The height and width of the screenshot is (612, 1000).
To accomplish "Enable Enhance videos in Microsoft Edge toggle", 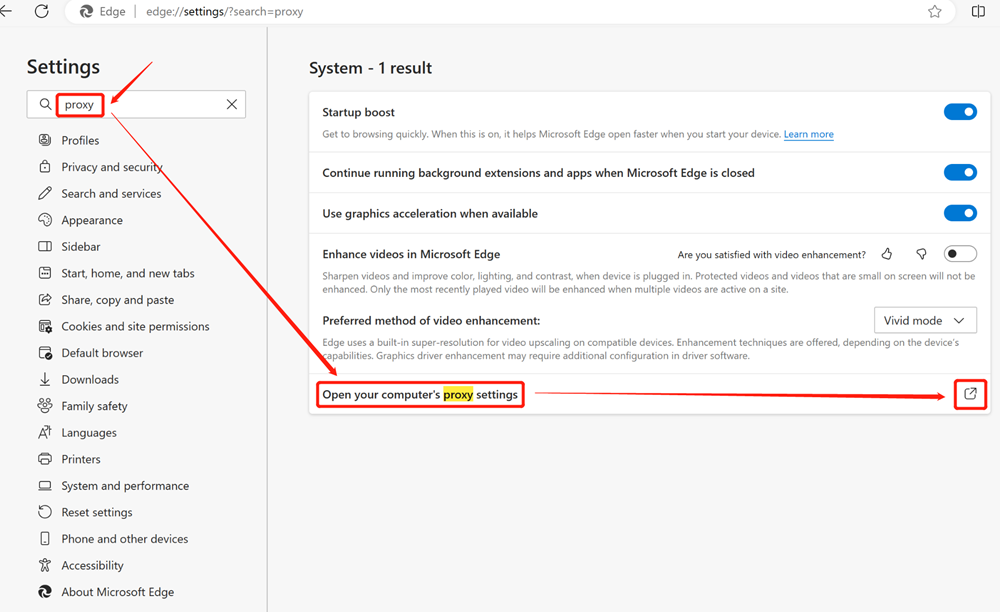I will pyautogui.click(x=960, y=254).
